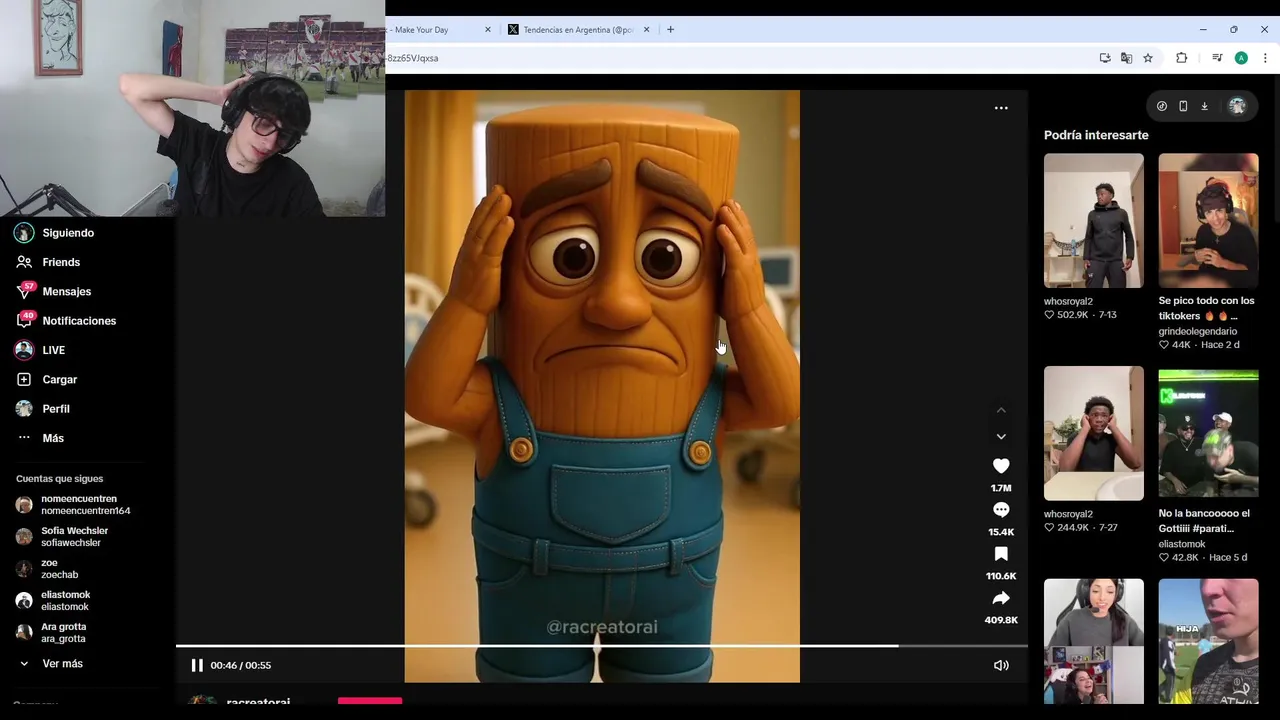The width and height of the screenshot is (1280, 720).
Task: Like the video with the heart icon
Action: click(x=1001, y=466)
